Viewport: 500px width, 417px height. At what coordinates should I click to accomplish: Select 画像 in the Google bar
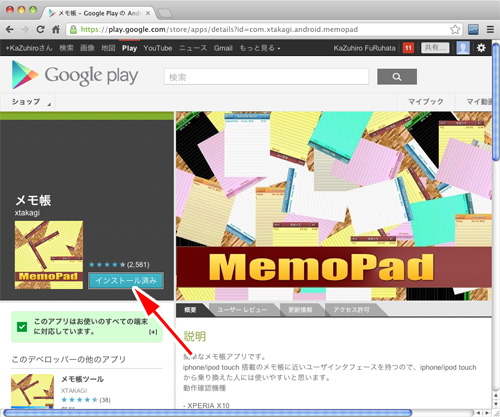click(87, 48)
